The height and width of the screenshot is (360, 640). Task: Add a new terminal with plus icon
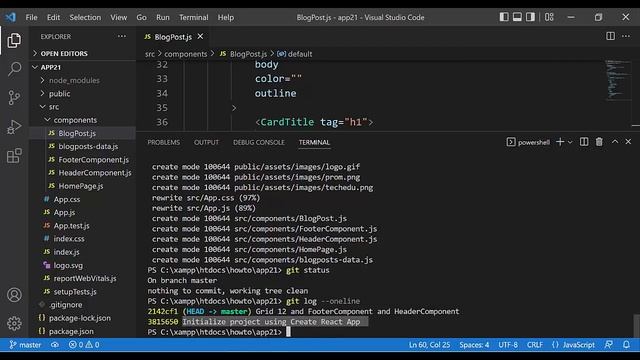pyautogui.click(x=560, y=142)
